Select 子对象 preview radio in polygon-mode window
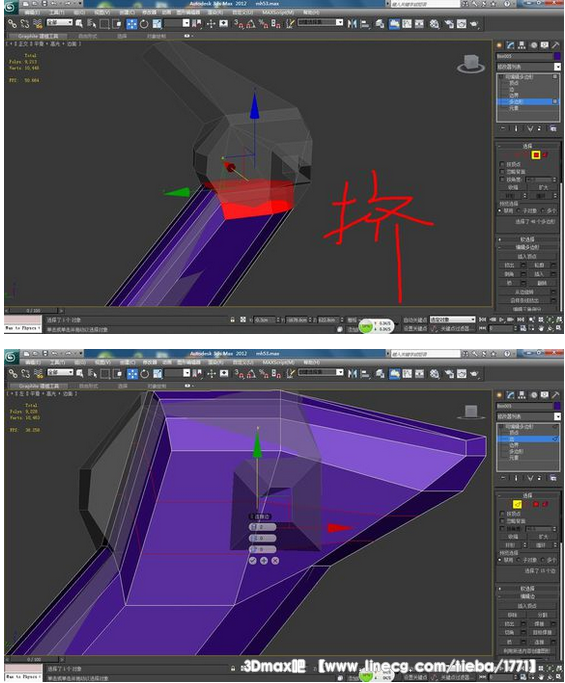This screenshot has height=683, width=565. point(519,210)
